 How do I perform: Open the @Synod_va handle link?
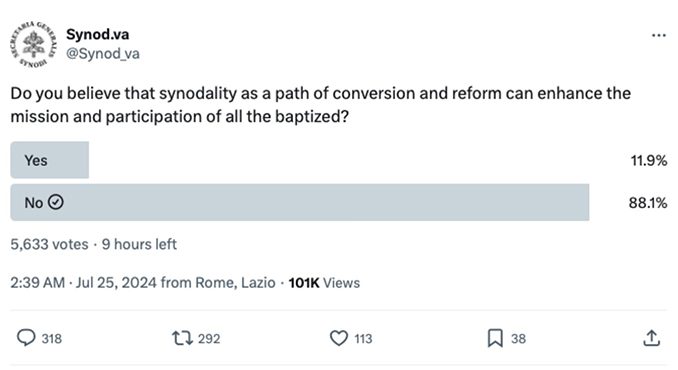102,54
